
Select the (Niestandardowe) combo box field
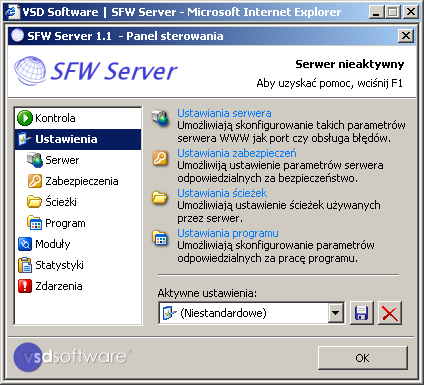point(252,313)
